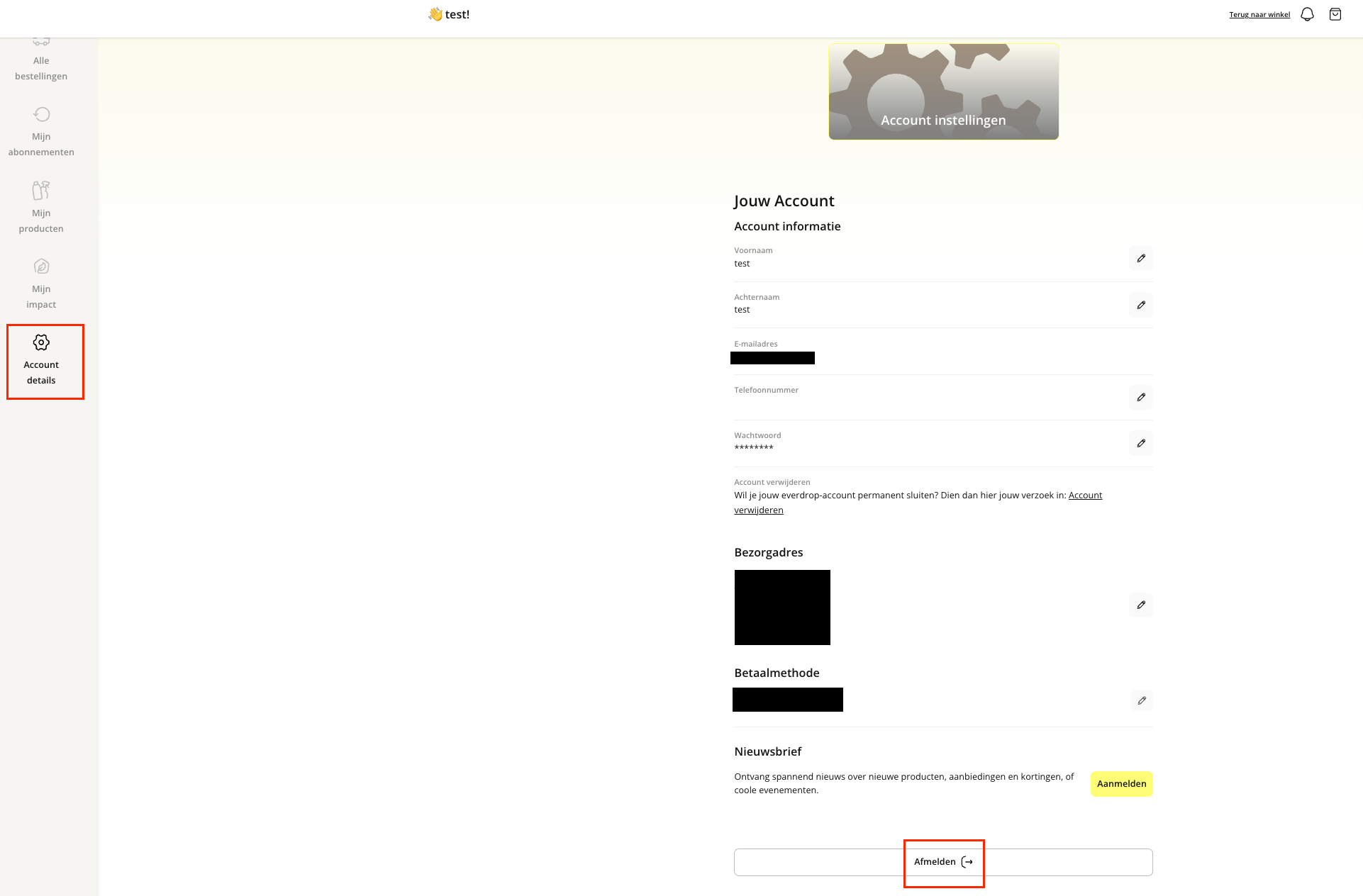Edit the Achternaam with its pencil icon
The width and height of the screenshot is (1363, 896).
pos(1140,305)
